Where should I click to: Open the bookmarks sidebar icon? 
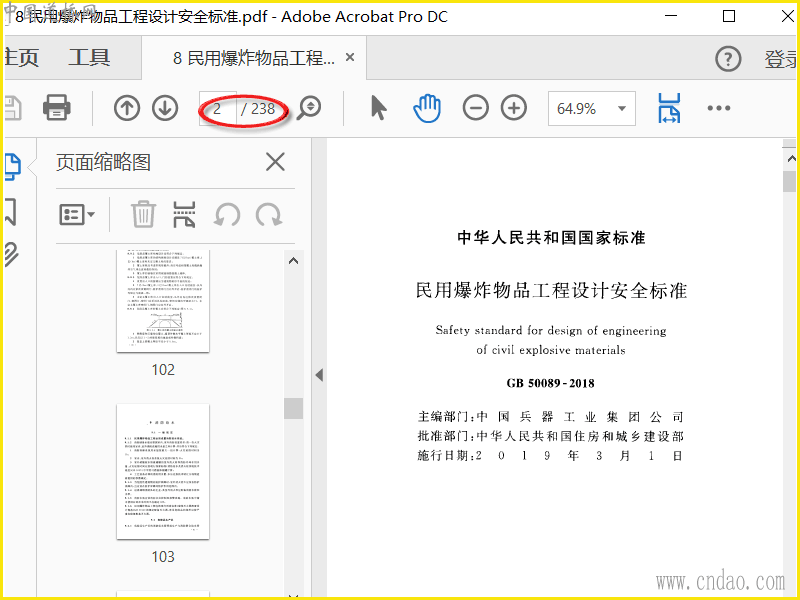(11, 211)
